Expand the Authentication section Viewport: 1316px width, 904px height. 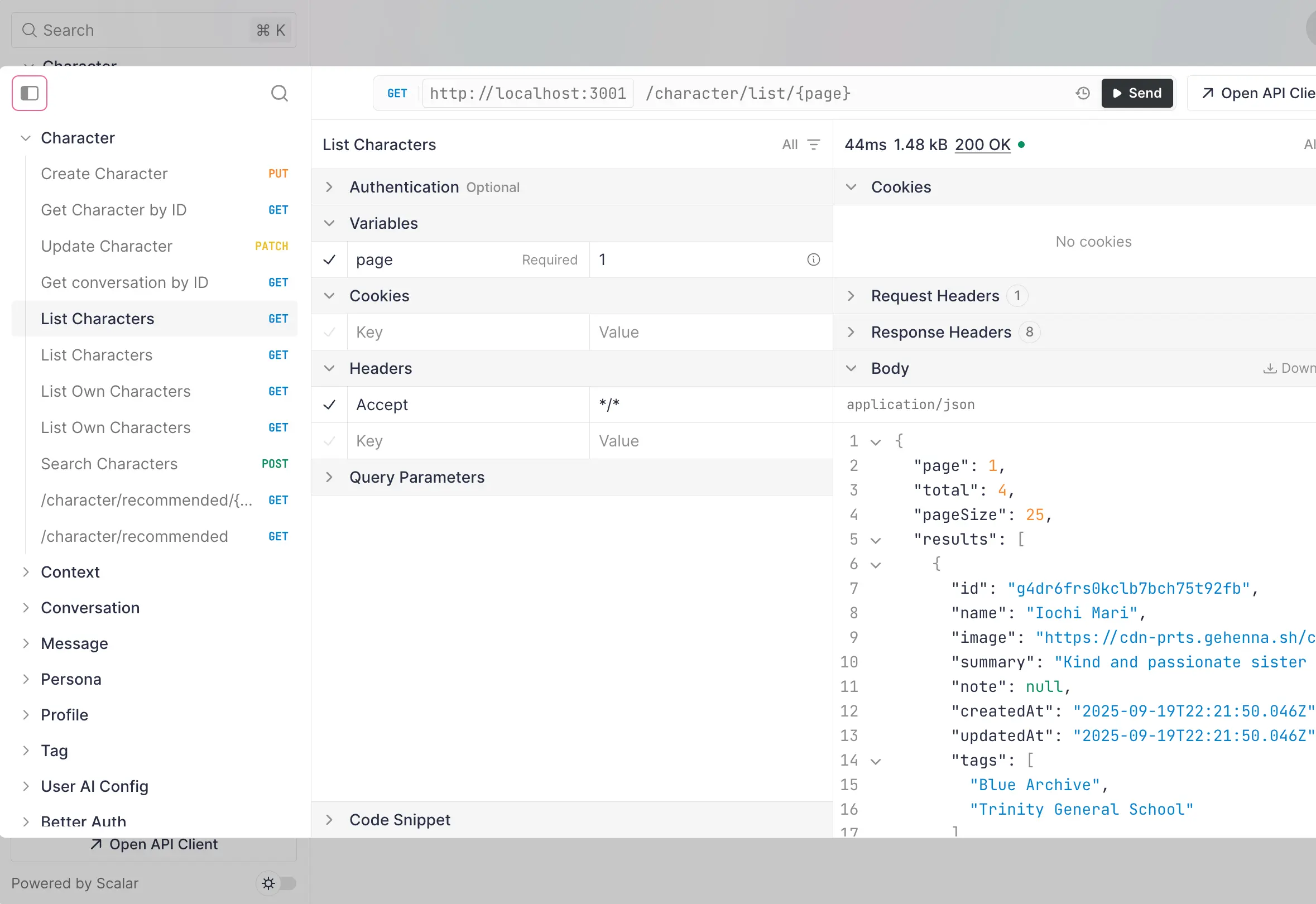pyautogui.click(x=330, y=187)
